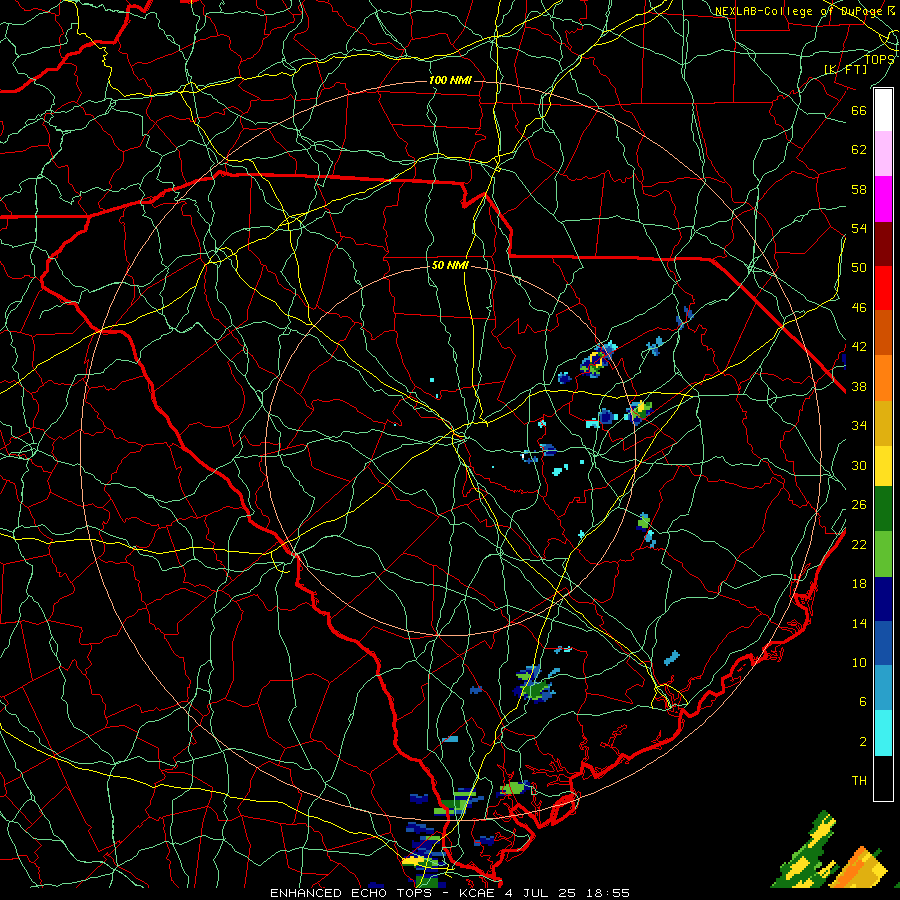Screen dimensions: 900x900
Task: Click legend value 34
Action: 859,426
